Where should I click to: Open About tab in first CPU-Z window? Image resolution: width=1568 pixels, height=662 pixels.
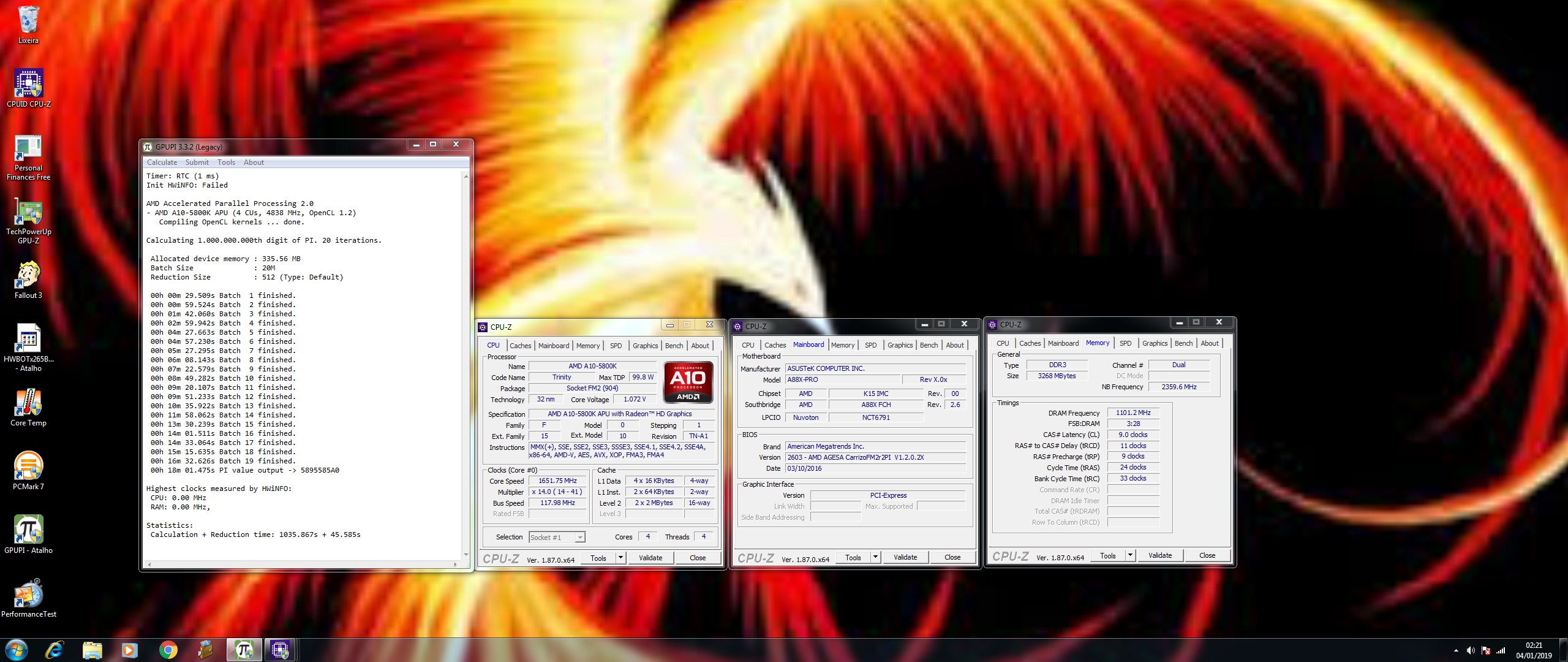coord(700,346)
